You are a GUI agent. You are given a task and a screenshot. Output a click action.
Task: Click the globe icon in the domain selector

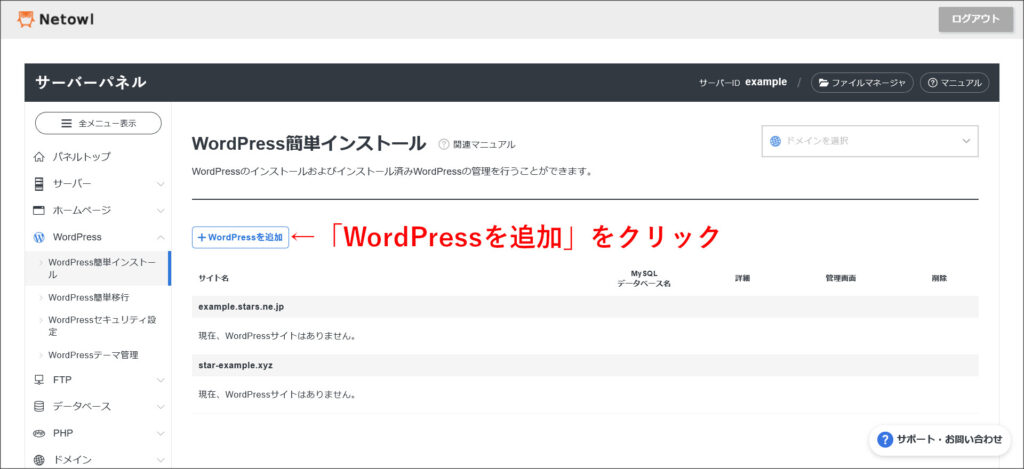point(776,141)
